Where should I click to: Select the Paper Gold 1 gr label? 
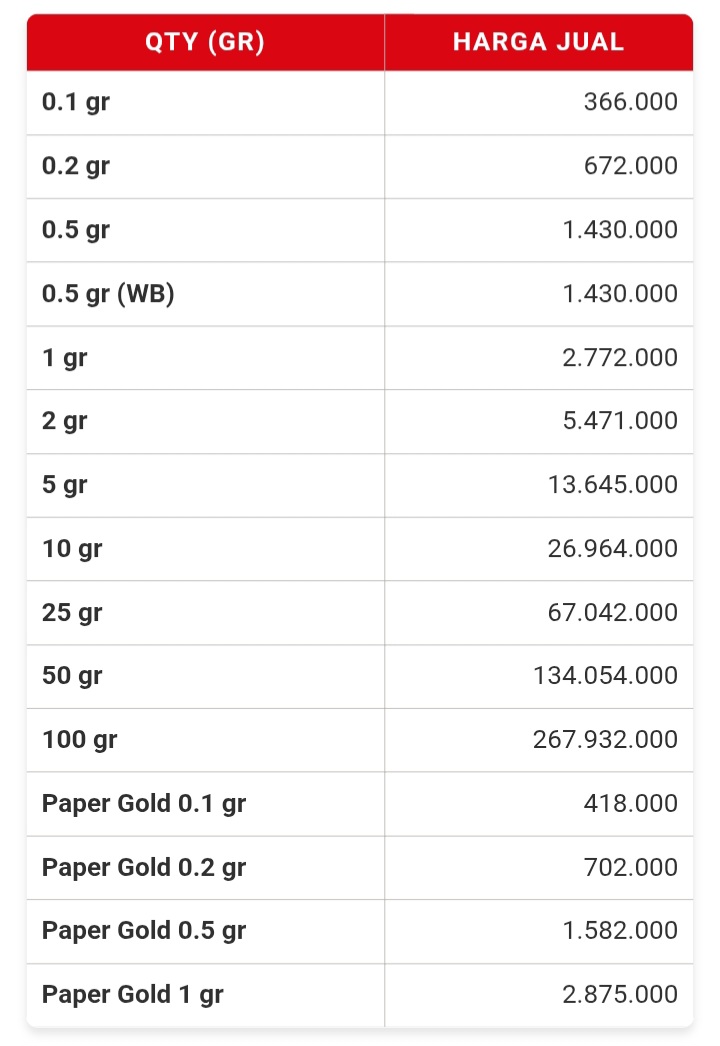[x=133, y=995]
